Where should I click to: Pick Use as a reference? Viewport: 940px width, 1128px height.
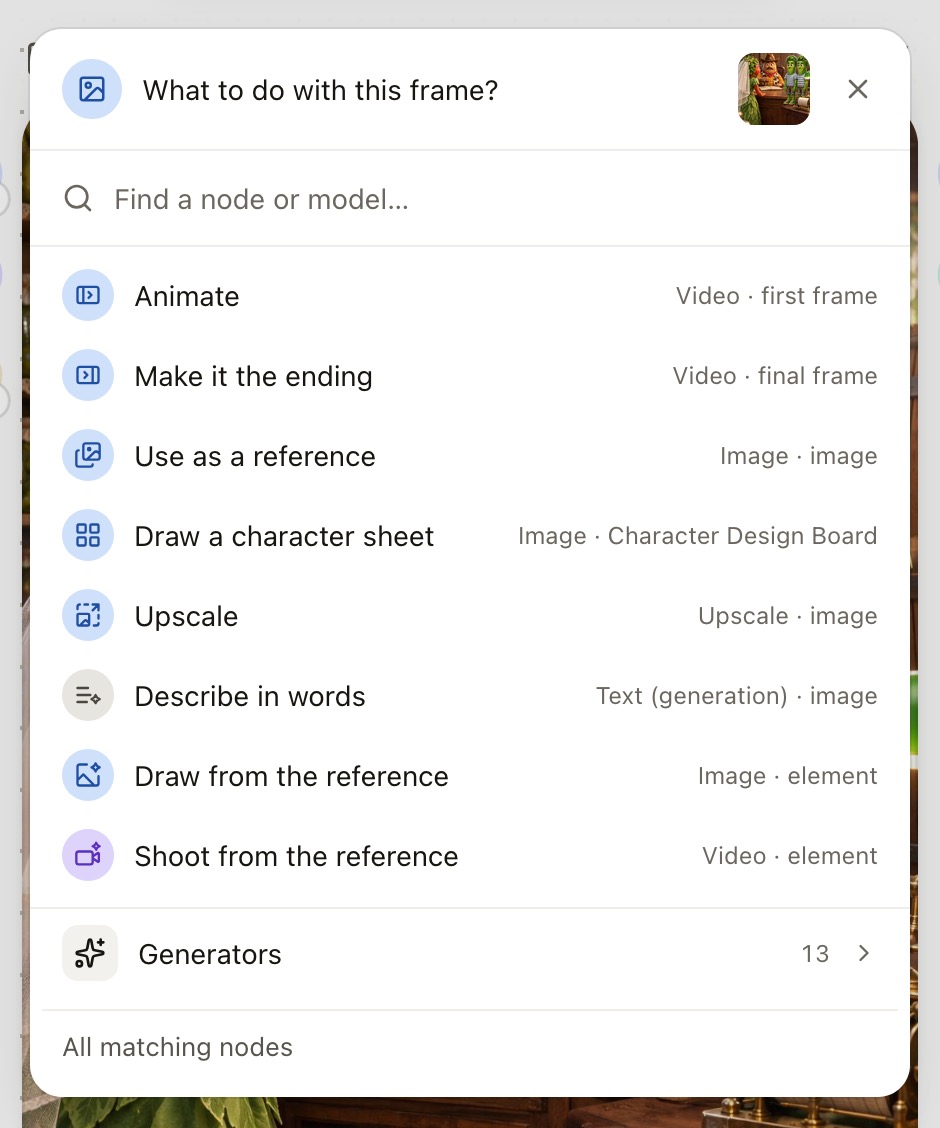click(470, 455)
